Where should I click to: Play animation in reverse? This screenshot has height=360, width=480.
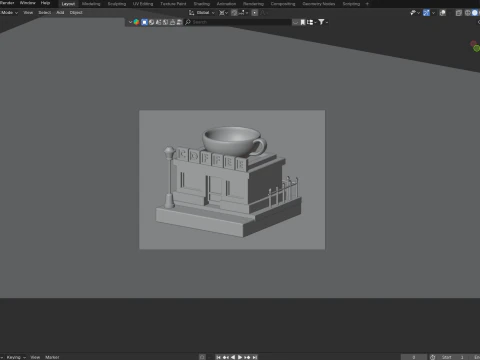[233, 357]
